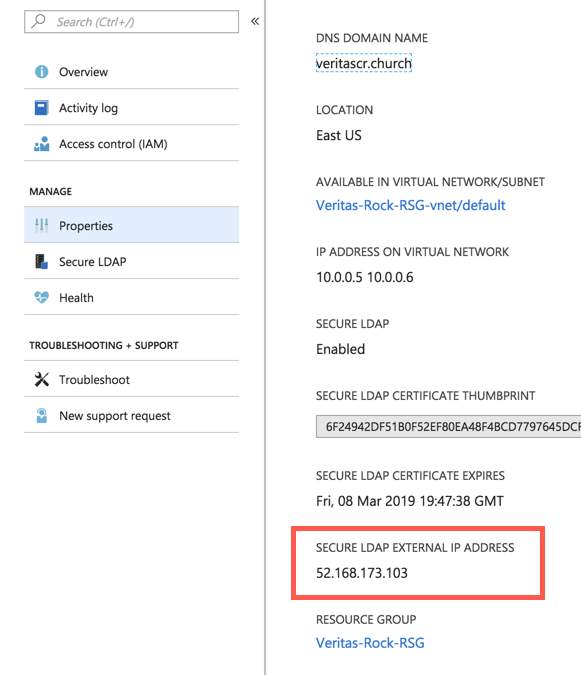Click the Secure LDAP Enabled value

(x=340, y=349)
